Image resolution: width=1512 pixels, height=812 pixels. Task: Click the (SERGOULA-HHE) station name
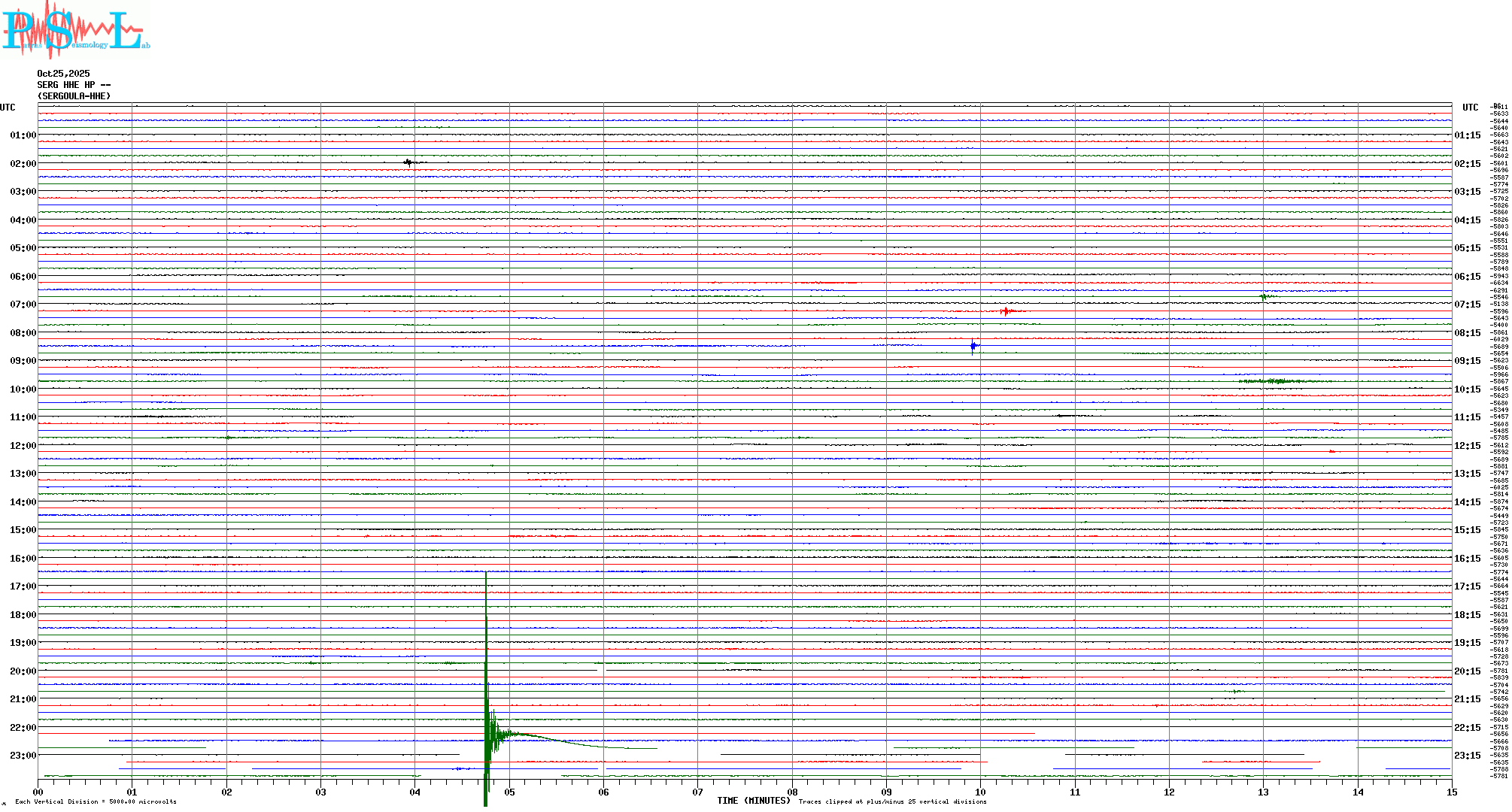click(74, 96)
